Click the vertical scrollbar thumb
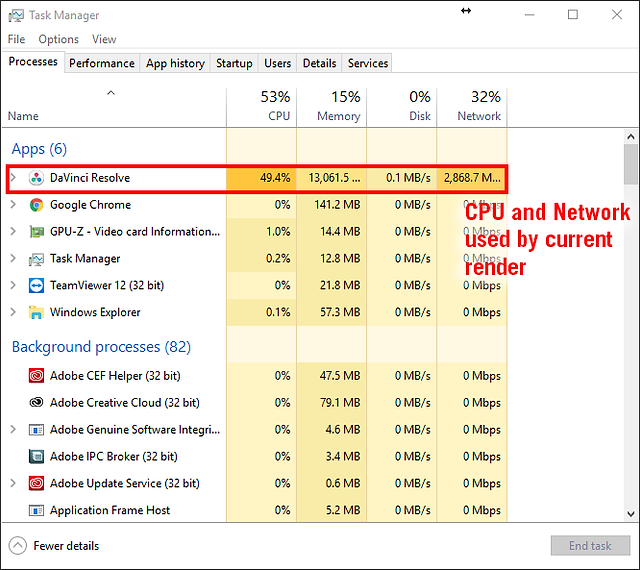640x570 pixels. pos(631,164)
